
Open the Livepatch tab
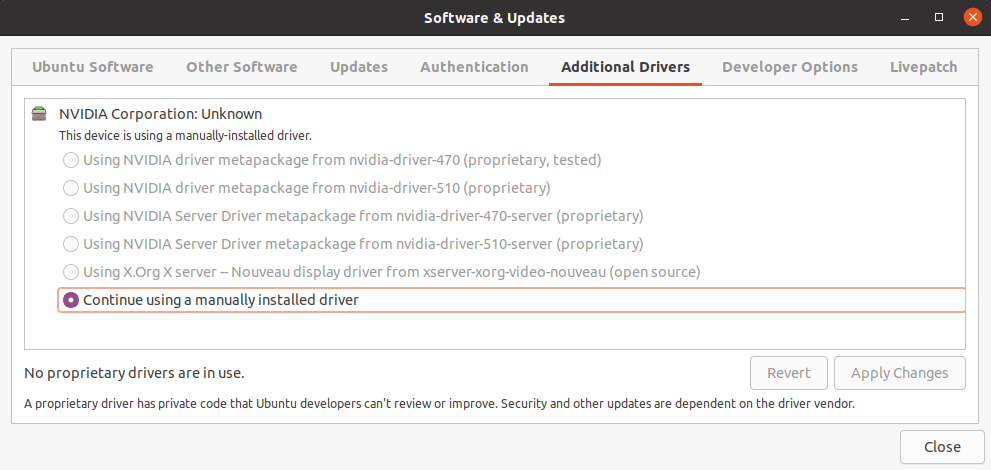coord(923,67)
